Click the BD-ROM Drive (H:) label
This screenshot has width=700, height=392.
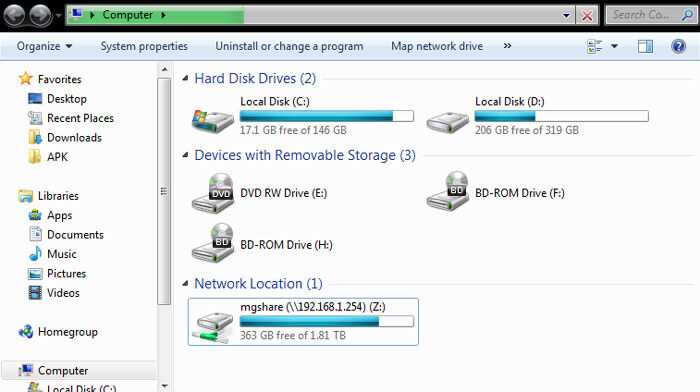[x=286, y=245]
